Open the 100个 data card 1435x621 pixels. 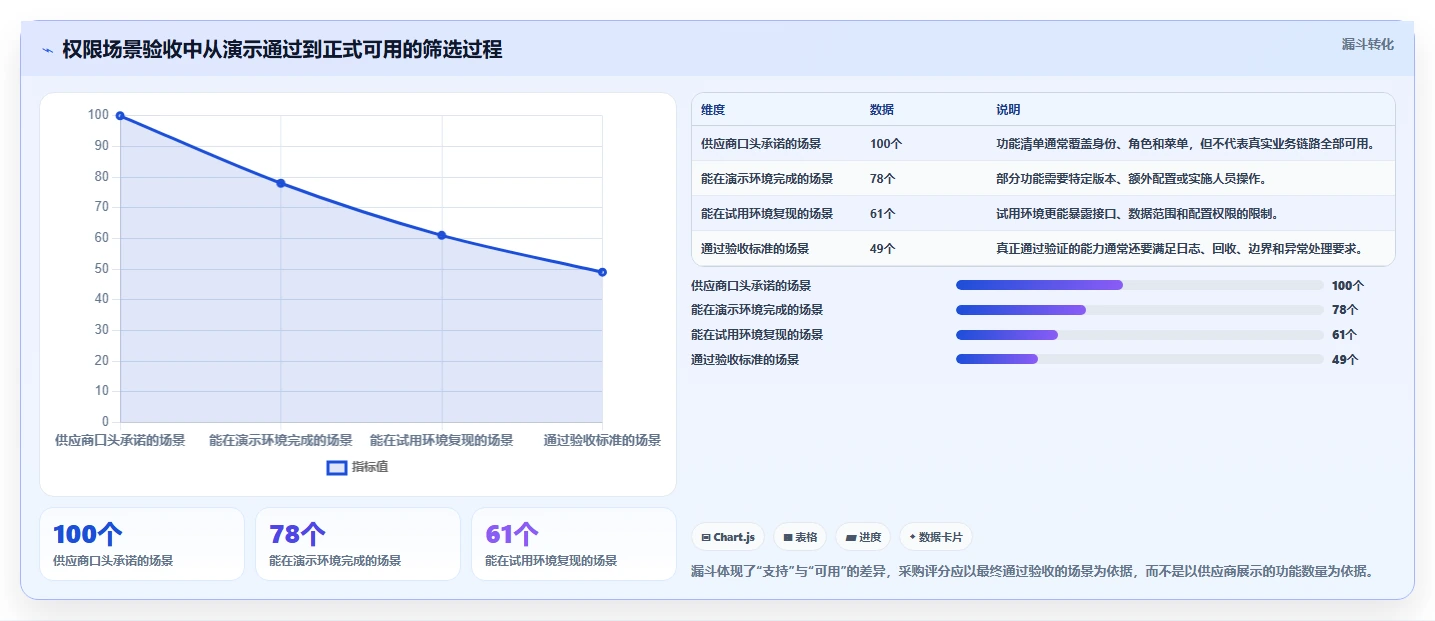click(x=142, y=544)
